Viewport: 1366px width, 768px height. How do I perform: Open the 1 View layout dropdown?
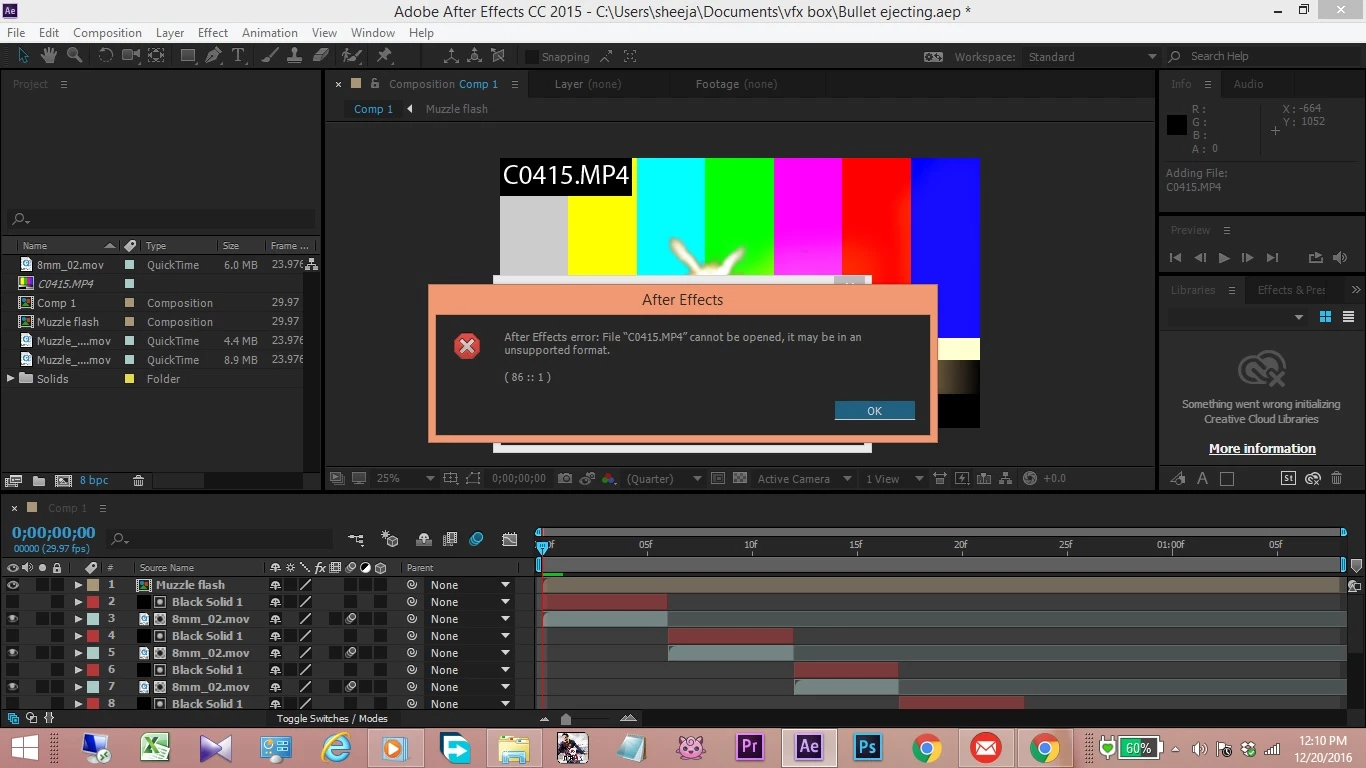pos(894,479)
